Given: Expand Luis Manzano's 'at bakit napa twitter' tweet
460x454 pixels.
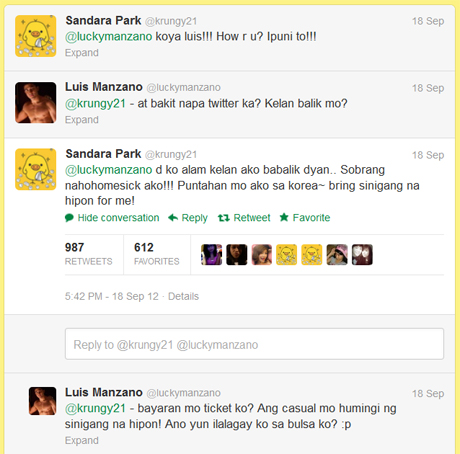Looking at the screenshot, I should 82,120.
